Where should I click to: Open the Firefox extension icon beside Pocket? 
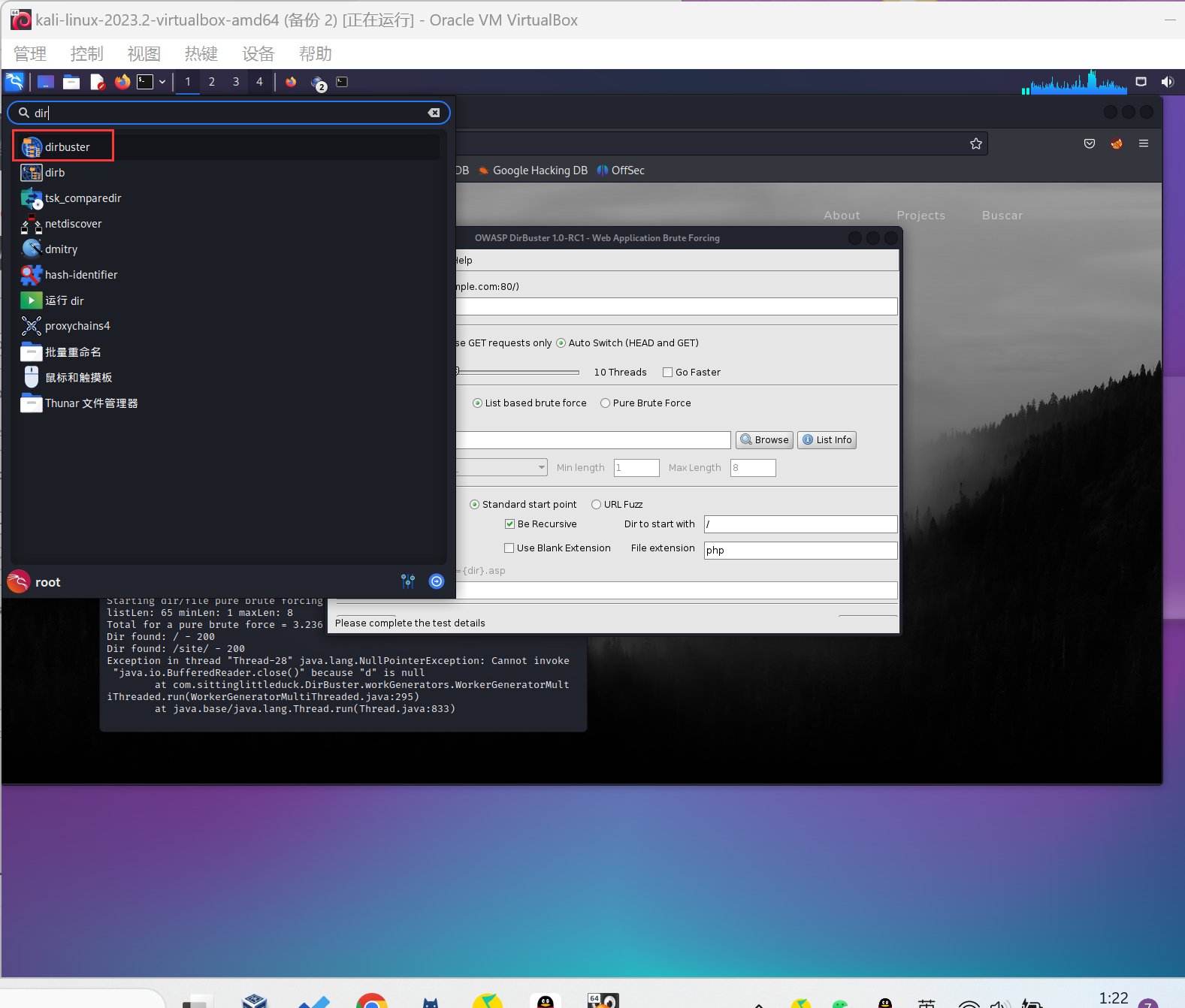(1117, 143)
